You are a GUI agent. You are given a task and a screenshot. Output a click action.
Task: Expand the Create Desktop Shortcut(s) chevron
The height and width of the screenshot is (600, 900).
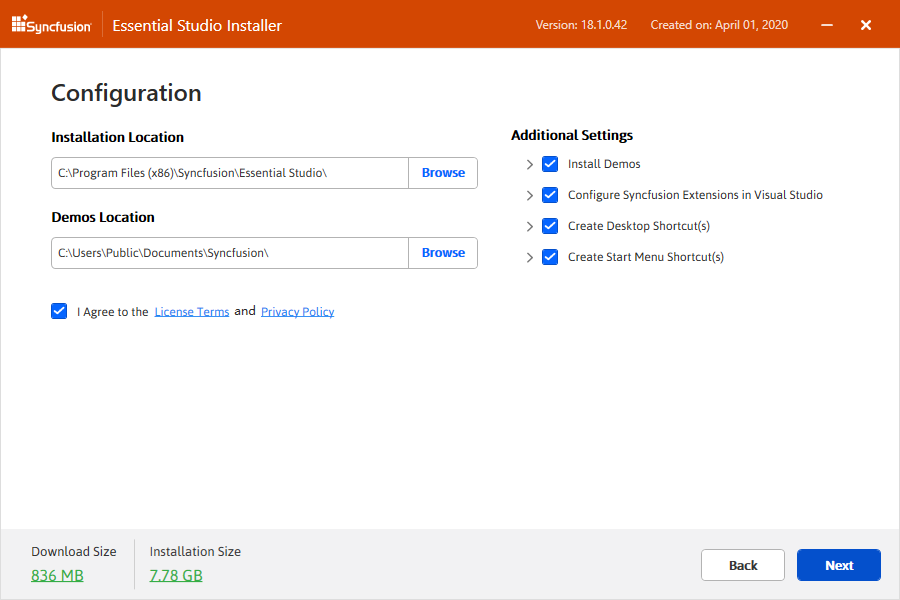(529, 227)
